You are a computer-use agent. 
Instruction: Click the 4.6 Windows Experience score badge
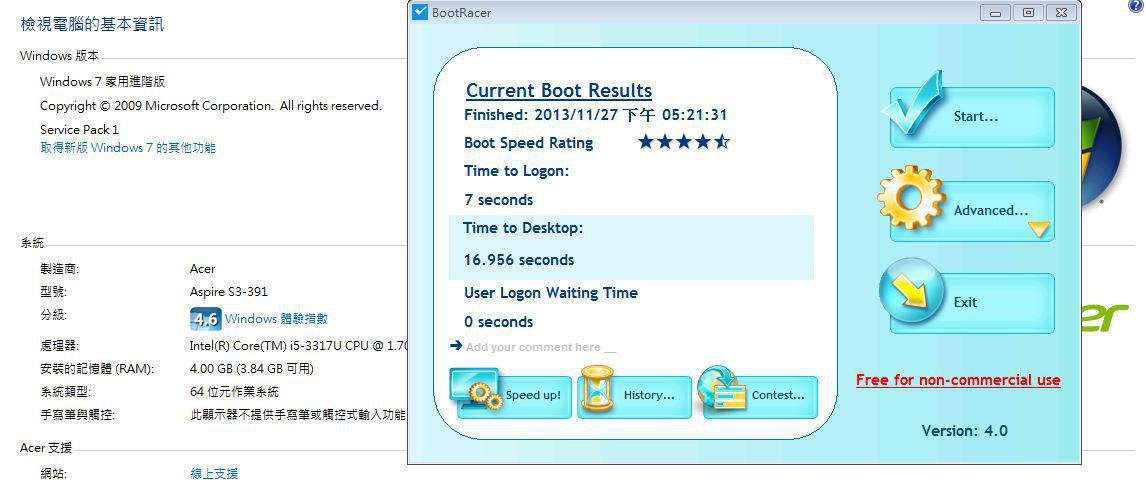tap(205, 319)
